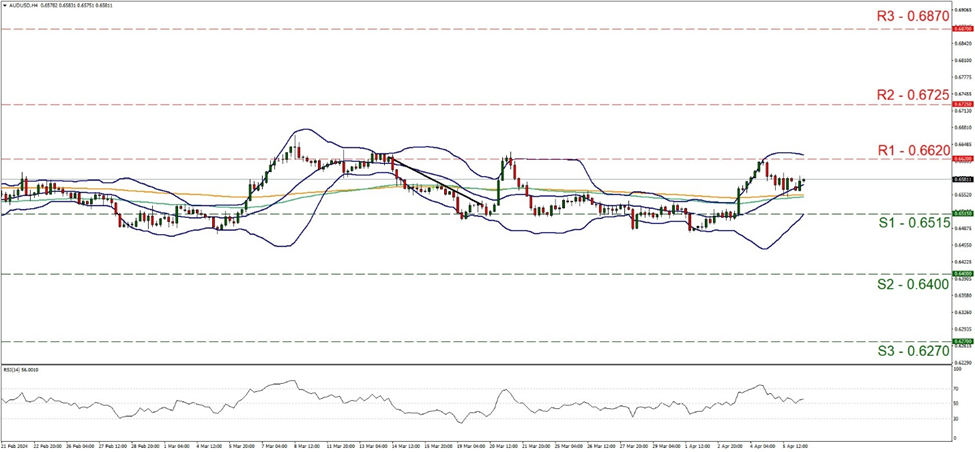Click the current price marker 0.65811
The width and height of the screenshot is (975, 452).
[964, 179]
